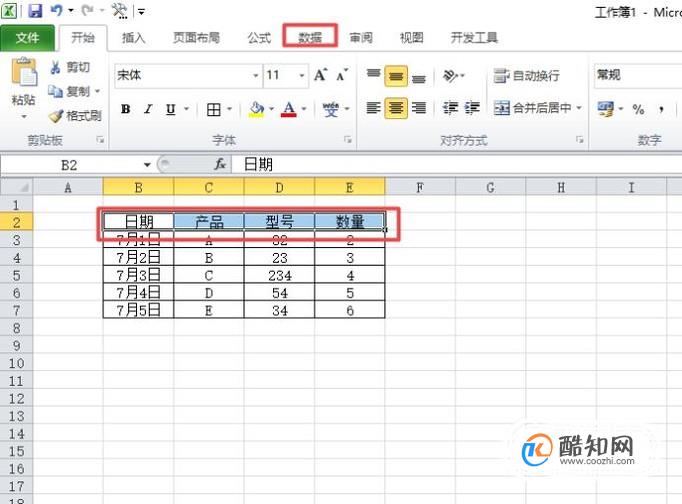Screen dimensions: 682x504
Task: Switch to the 开发工具 Developer tab
Action: 474,38
